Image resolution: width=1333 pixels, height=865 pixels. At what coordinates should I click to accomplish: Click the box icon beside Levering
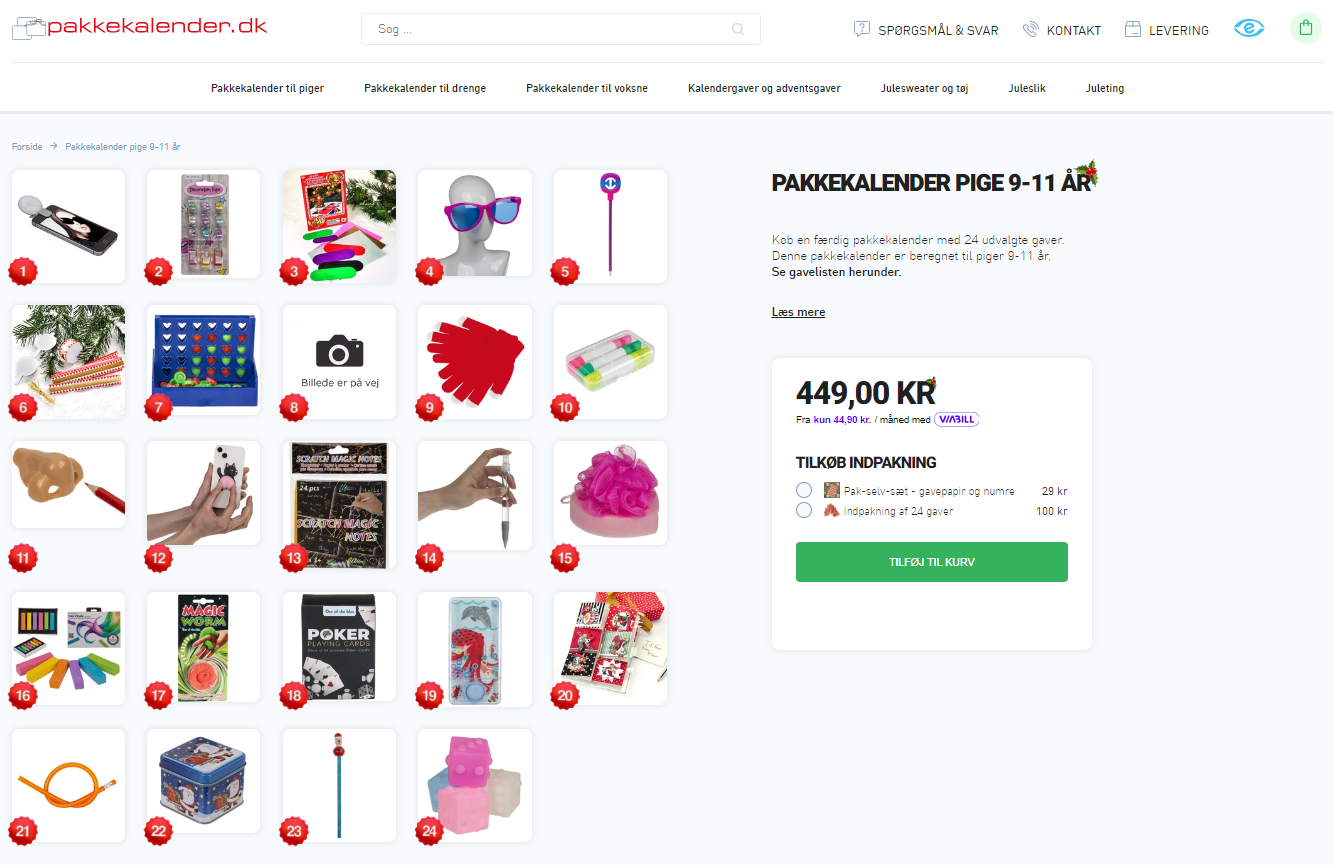[x=1133, y=29]
